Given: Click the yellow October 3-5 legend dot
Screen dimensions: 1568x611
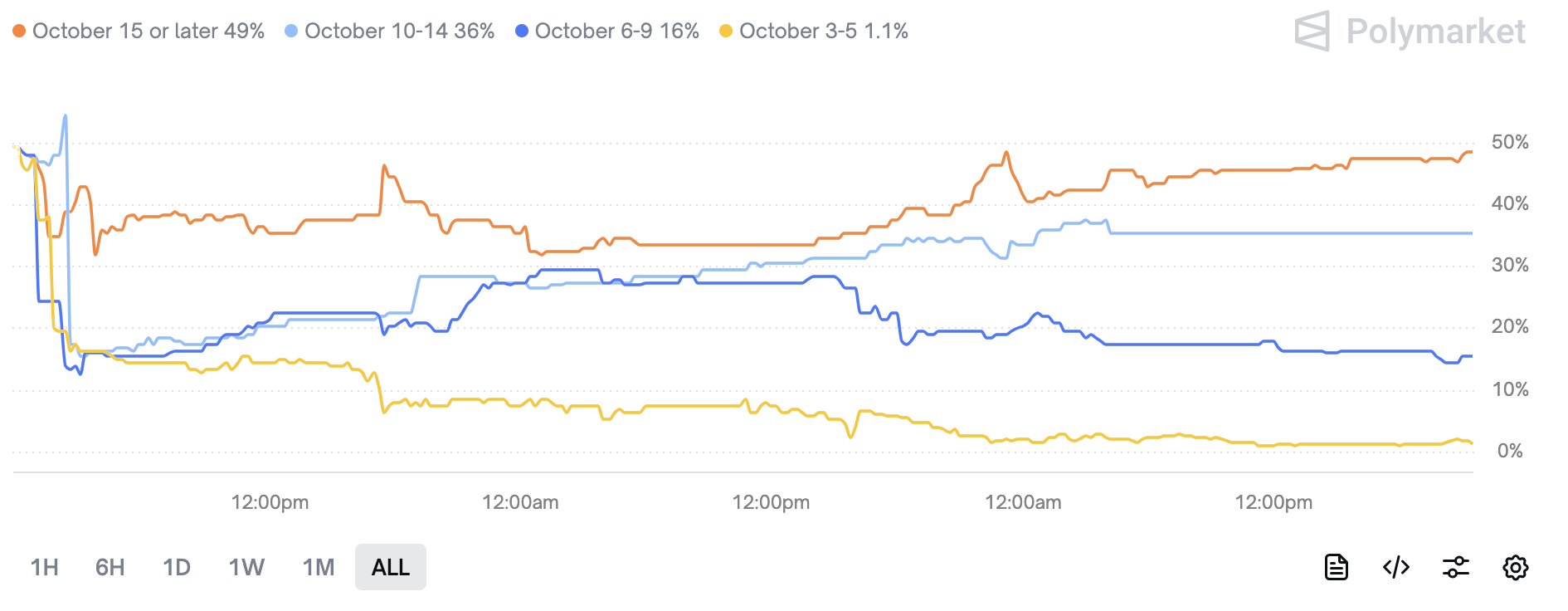Looking at the screenshot, I should (x=728, y=31).
